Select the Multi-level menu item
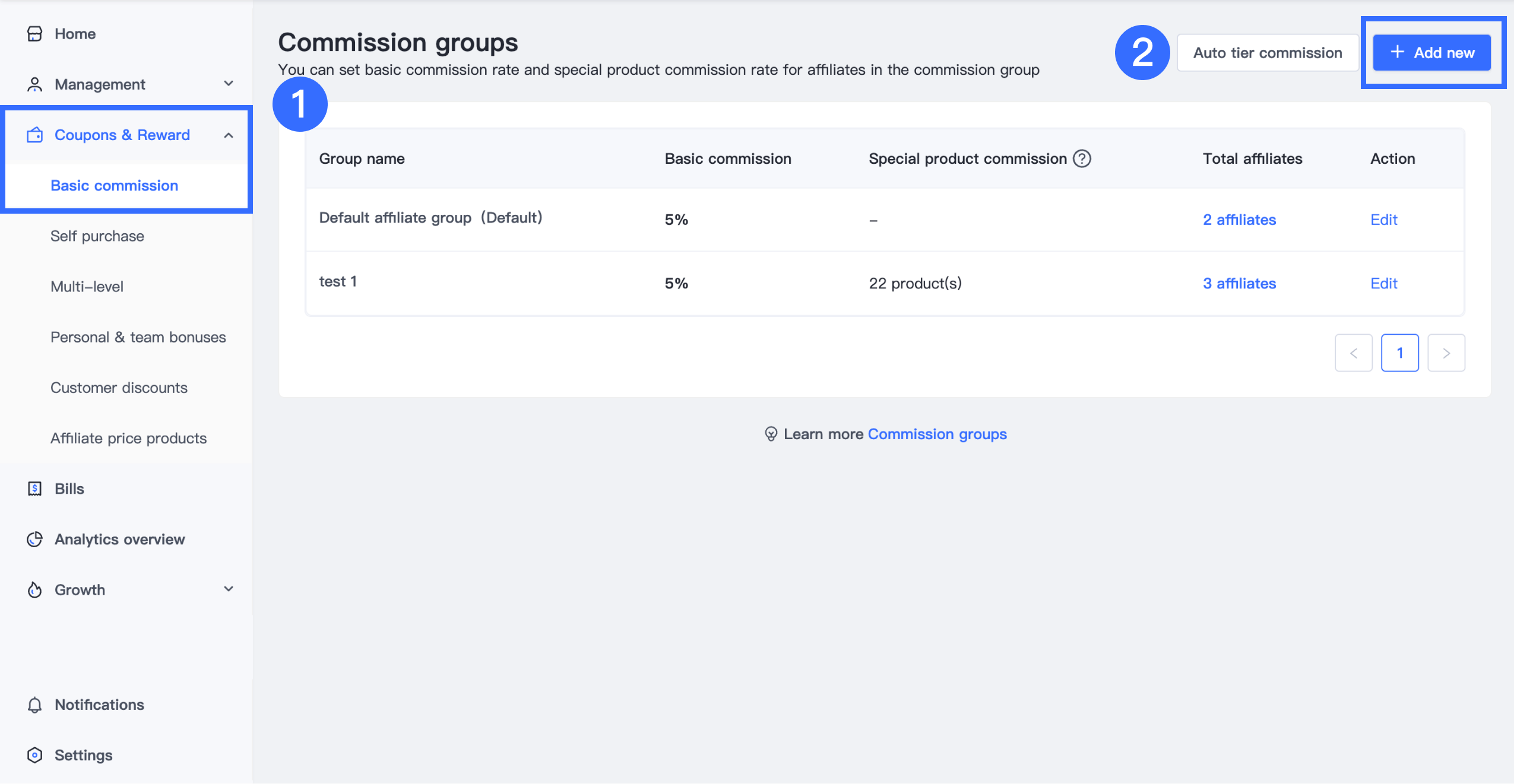The image size is (1514, 784). point(87,287)
